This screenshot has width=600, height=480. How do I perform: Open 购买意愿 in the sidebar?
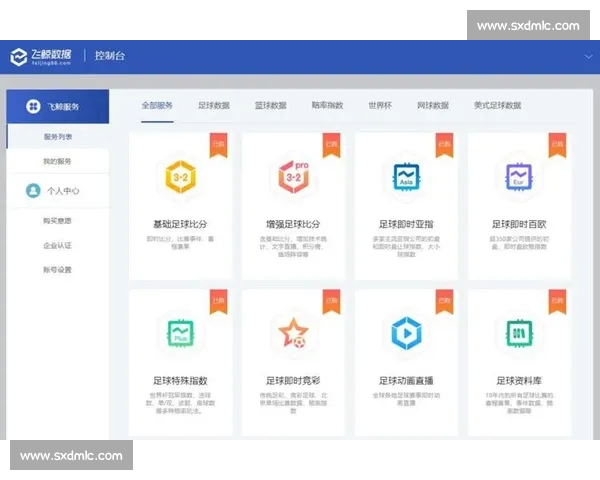coord(57,220)
